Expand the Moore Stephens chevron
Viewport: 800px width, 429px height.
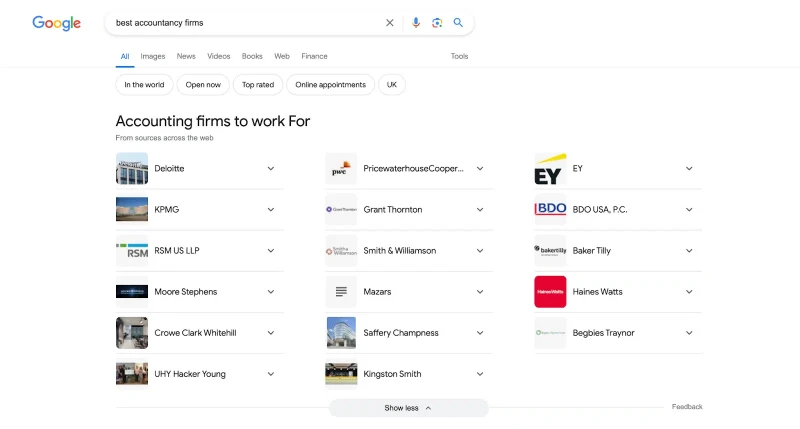tap(271, 292)
